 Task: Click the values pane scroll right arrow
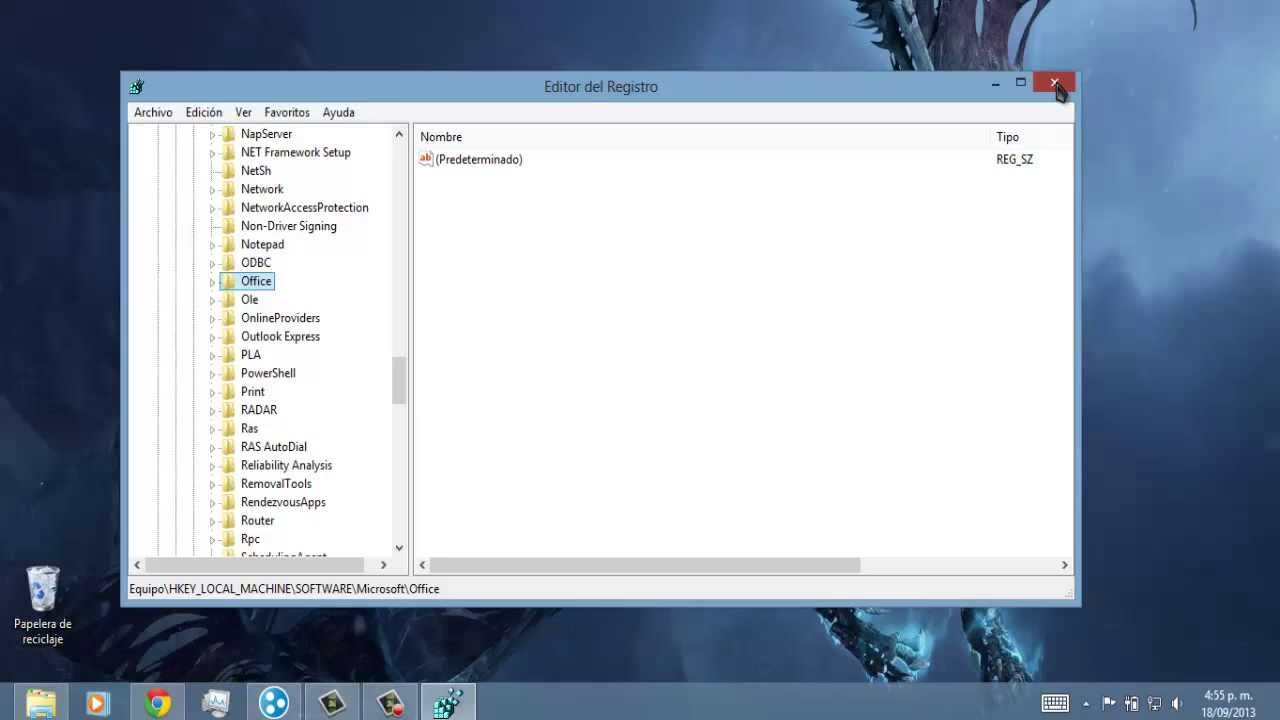point(1064,565)
